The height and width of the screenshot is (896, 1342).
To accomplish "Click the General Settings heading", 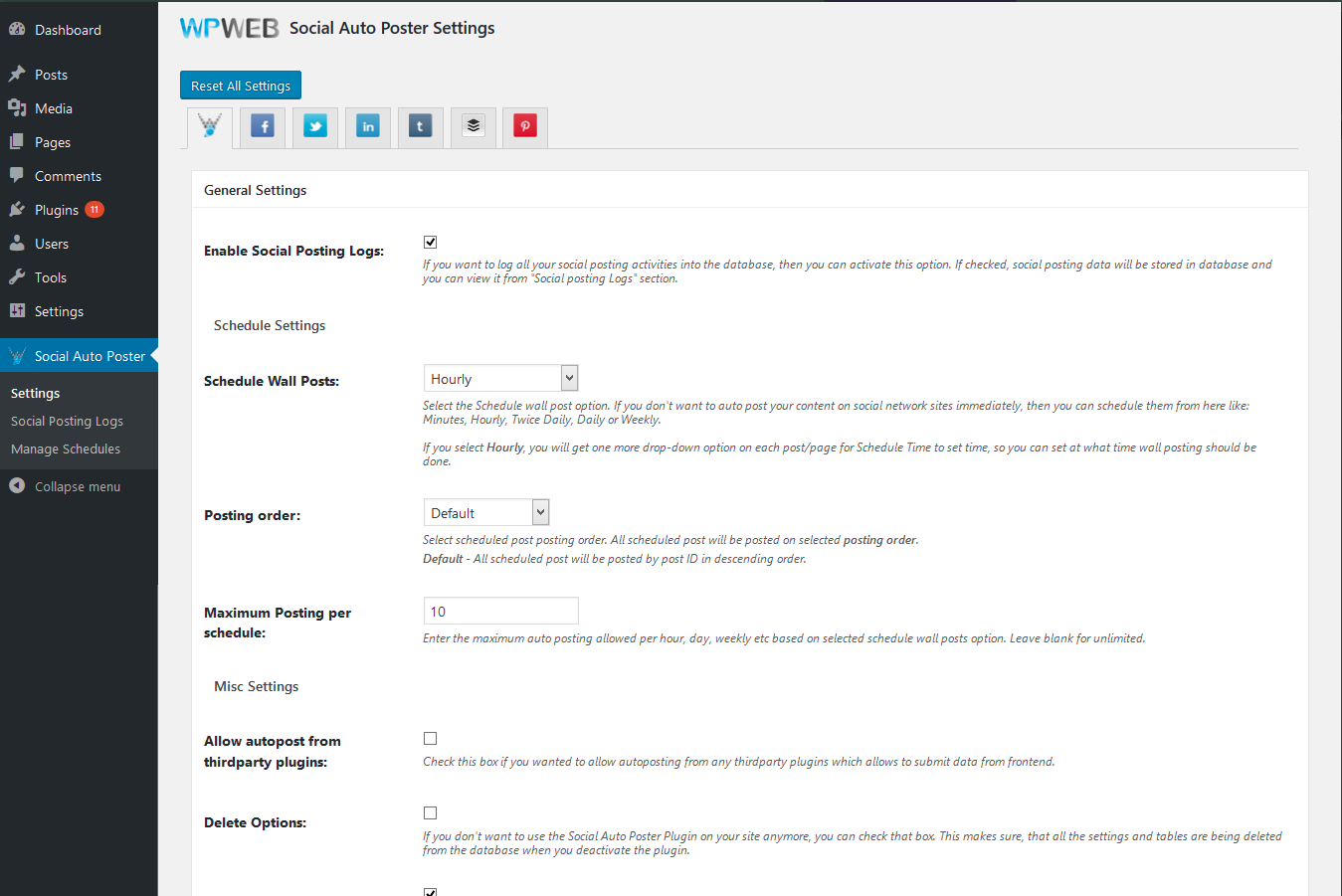I will [x=255, y=190].
